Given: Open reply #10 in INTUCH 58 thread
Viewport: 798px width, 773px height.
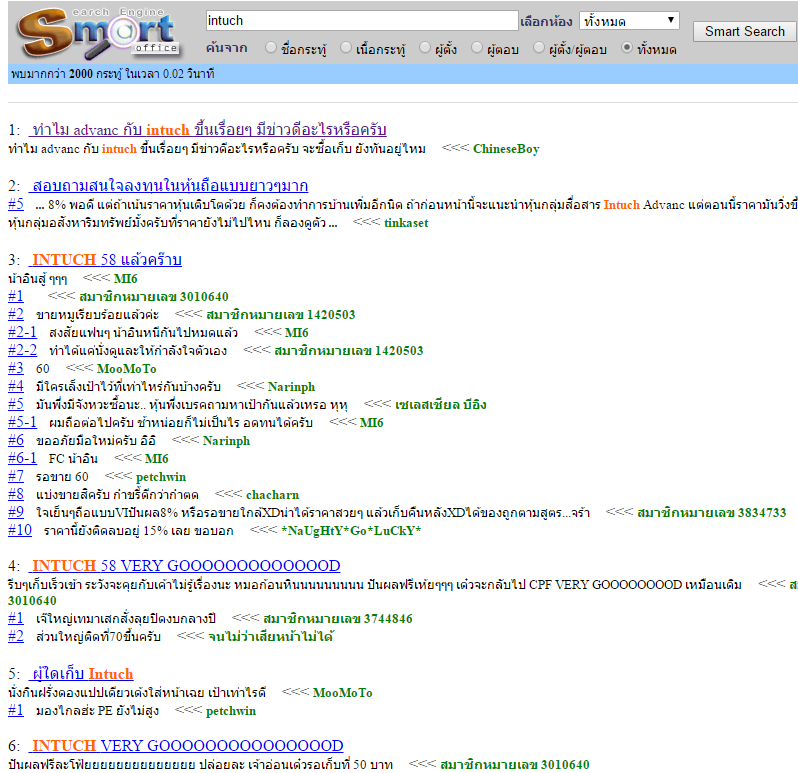Looking at the screenshot, I should pos(20,530).
